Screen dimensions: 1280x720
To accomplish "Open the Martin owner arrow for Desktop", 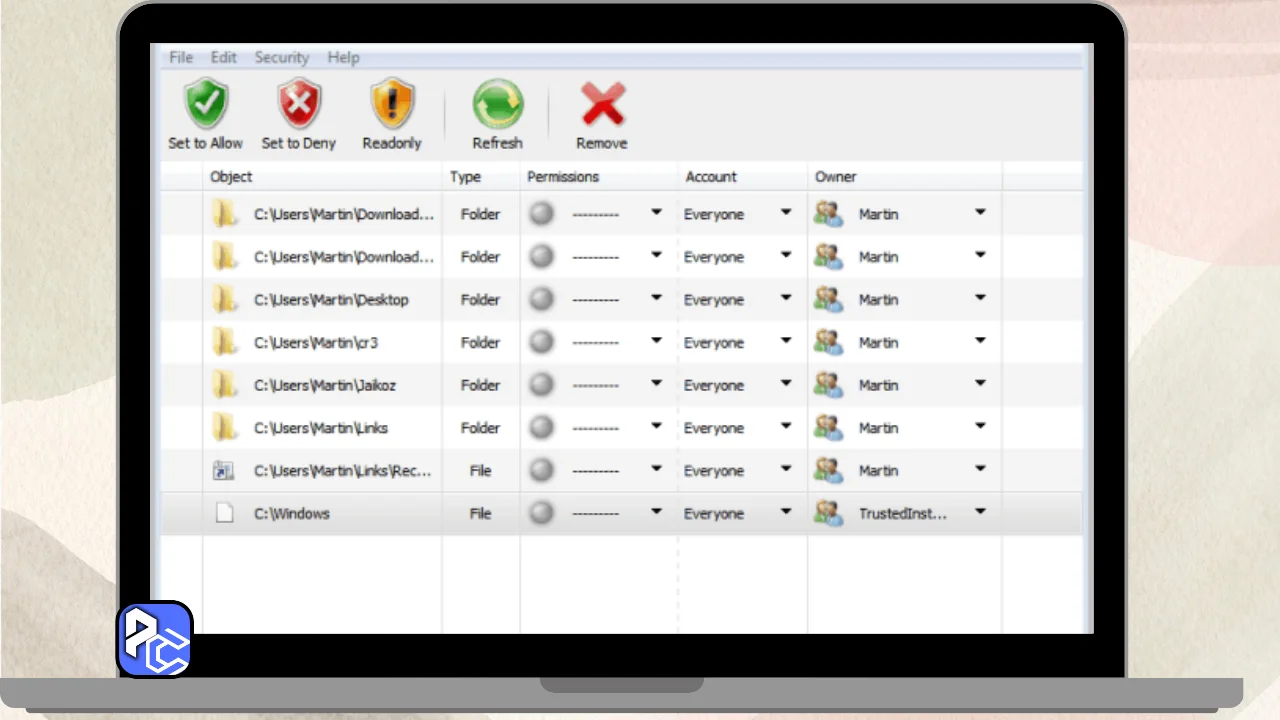I will 981,298.
